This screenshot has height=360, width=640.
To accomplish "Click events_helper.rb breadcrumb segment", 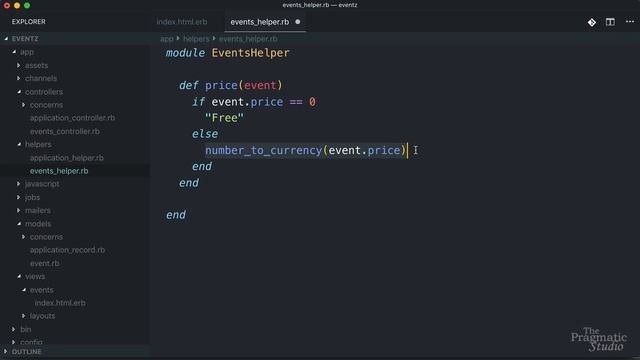I will tap(248, 39).
